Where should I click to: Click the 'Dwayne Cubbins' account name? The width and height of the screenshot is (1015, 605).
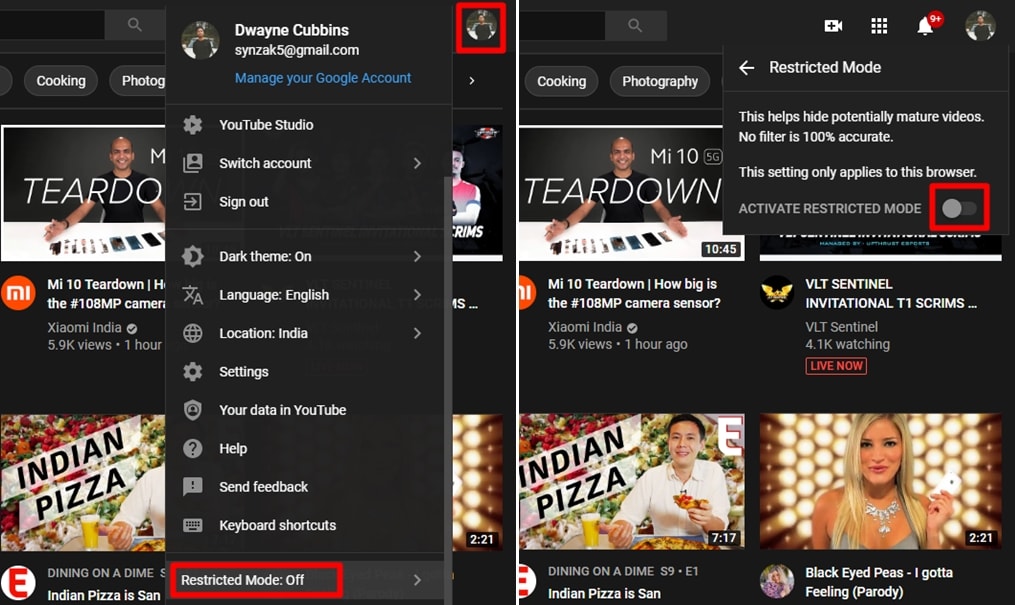point(291,30)
